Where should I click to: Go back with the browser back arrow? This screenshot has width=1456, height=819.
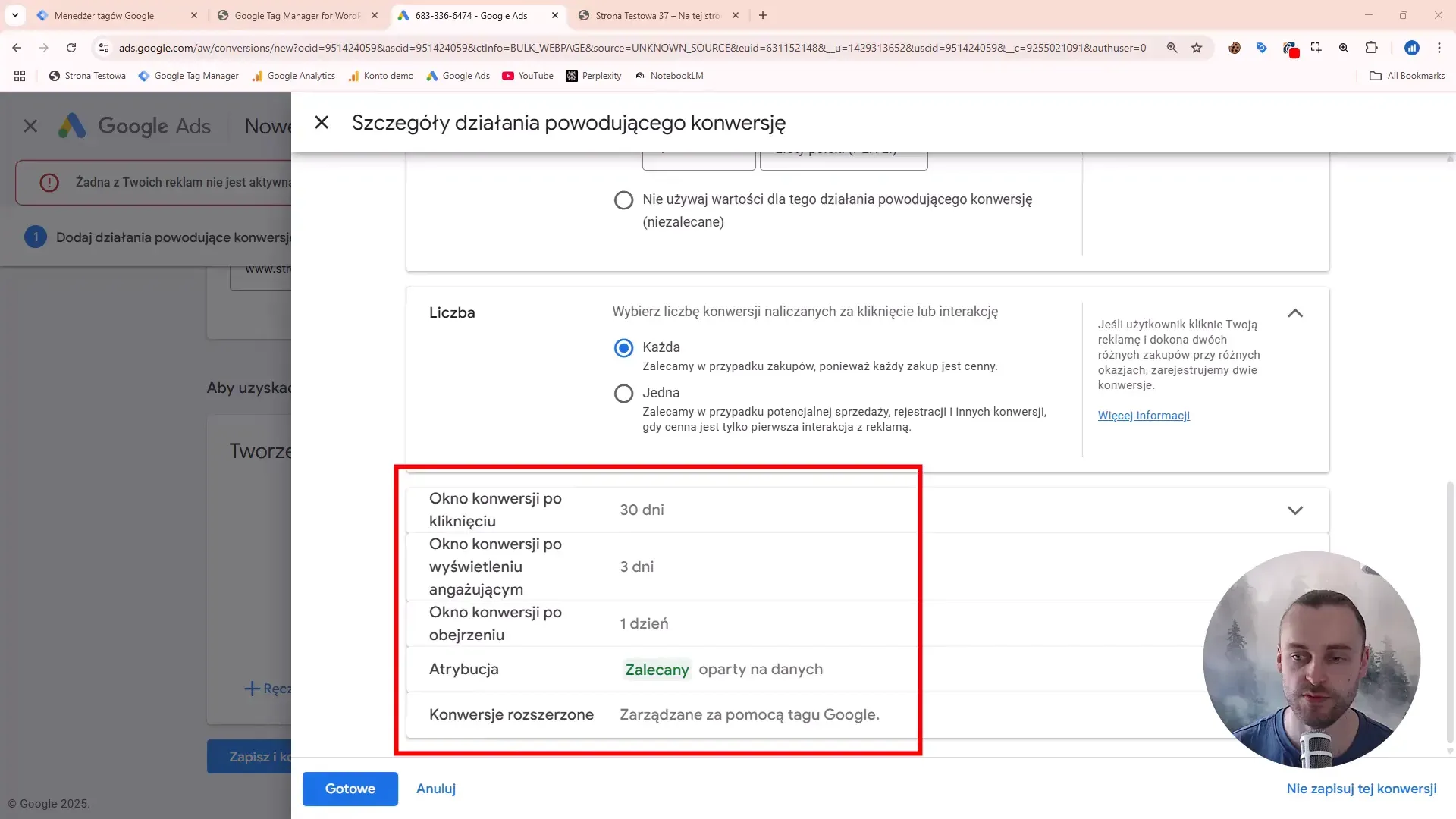[x=17, y=48]
